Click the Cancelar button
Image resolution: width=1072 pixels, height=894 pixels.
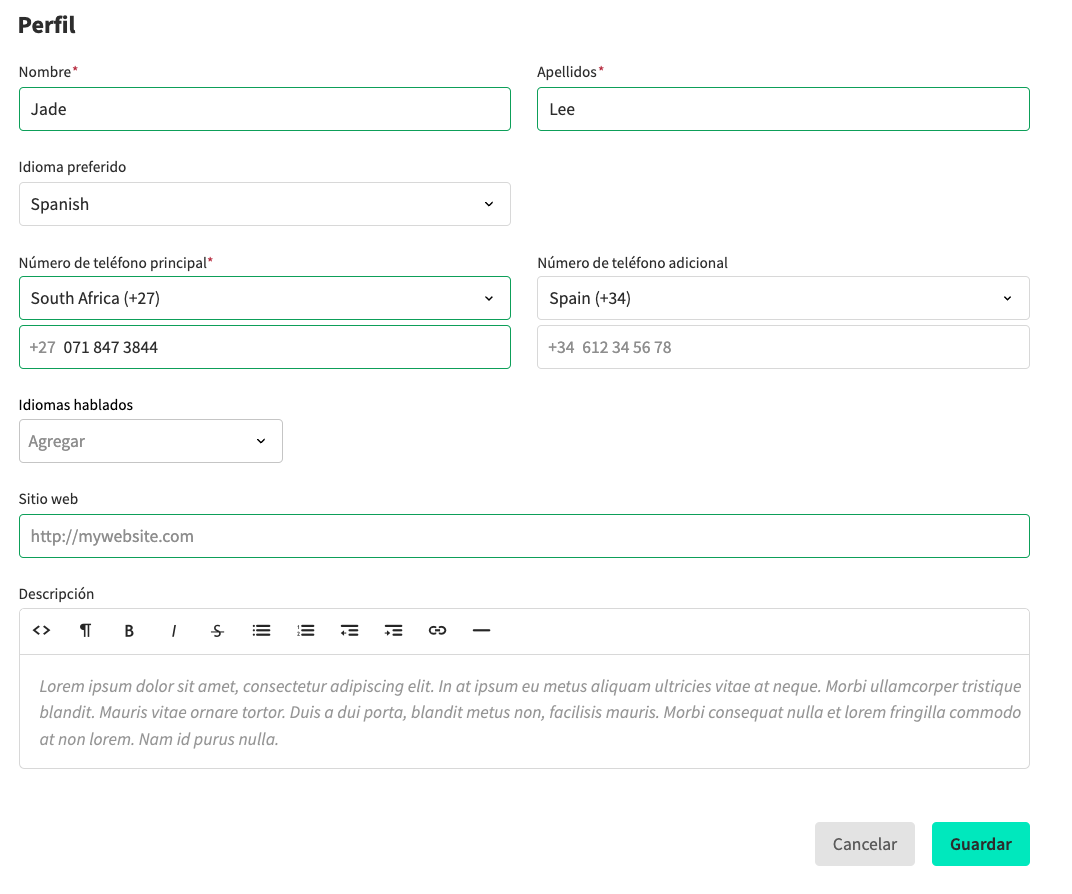[864, 844]
